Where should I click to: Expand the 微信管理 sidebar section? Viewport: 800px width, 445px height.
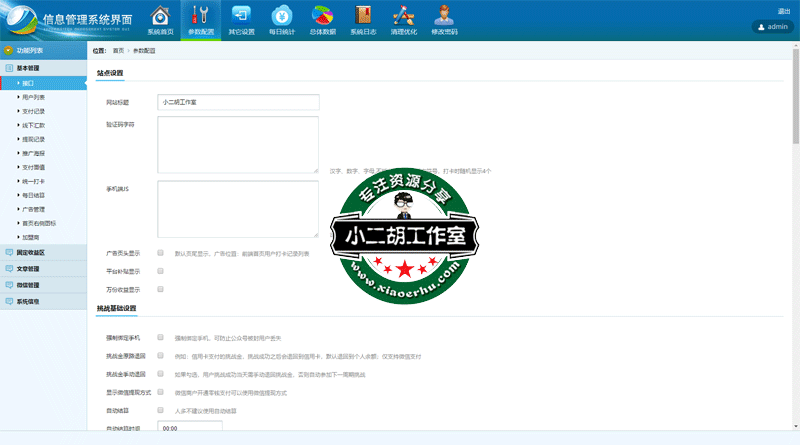(43, 285)
